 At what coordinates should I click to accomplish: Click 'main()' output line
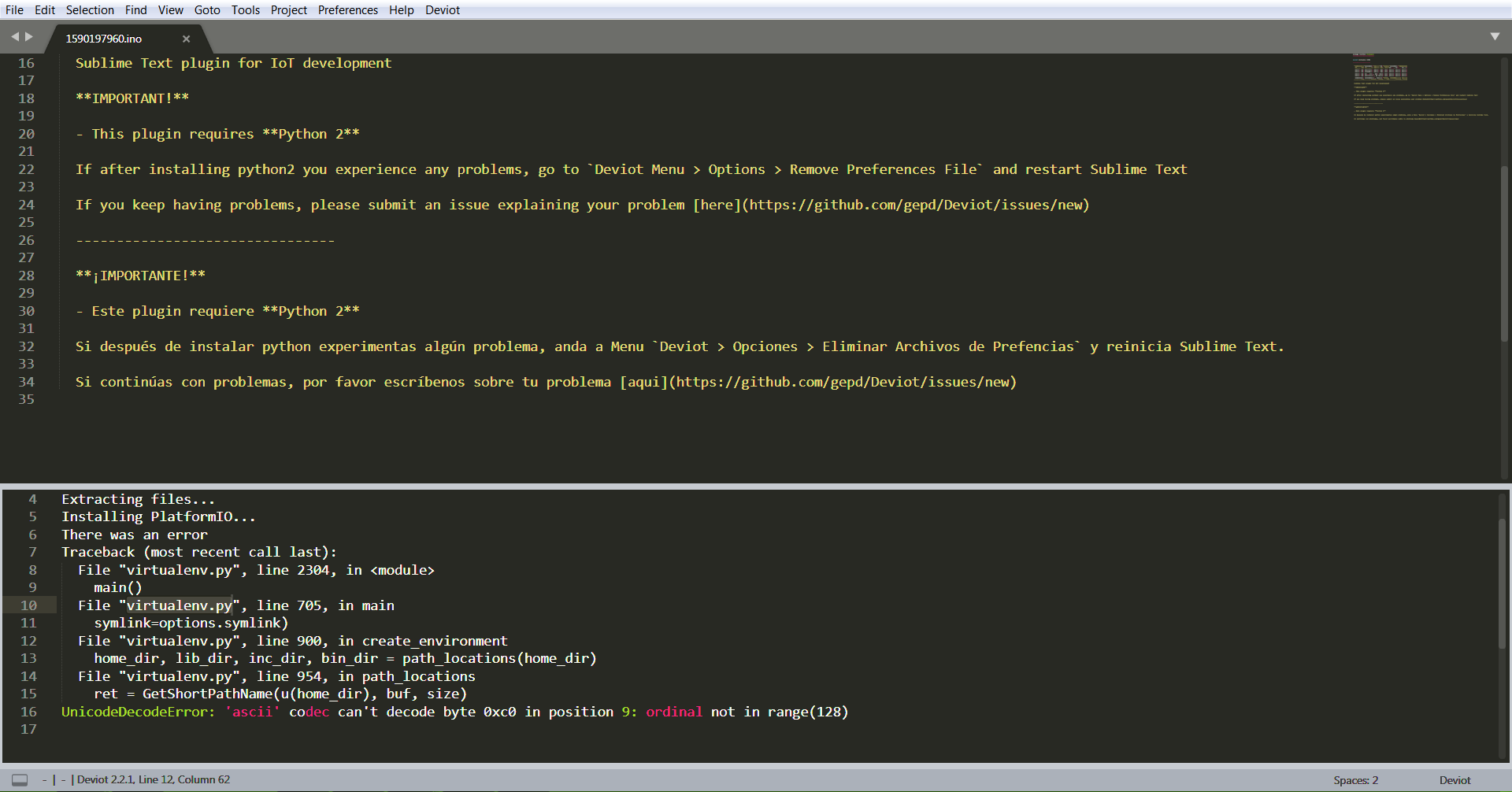pyautogui.click(x=118, y=587)
